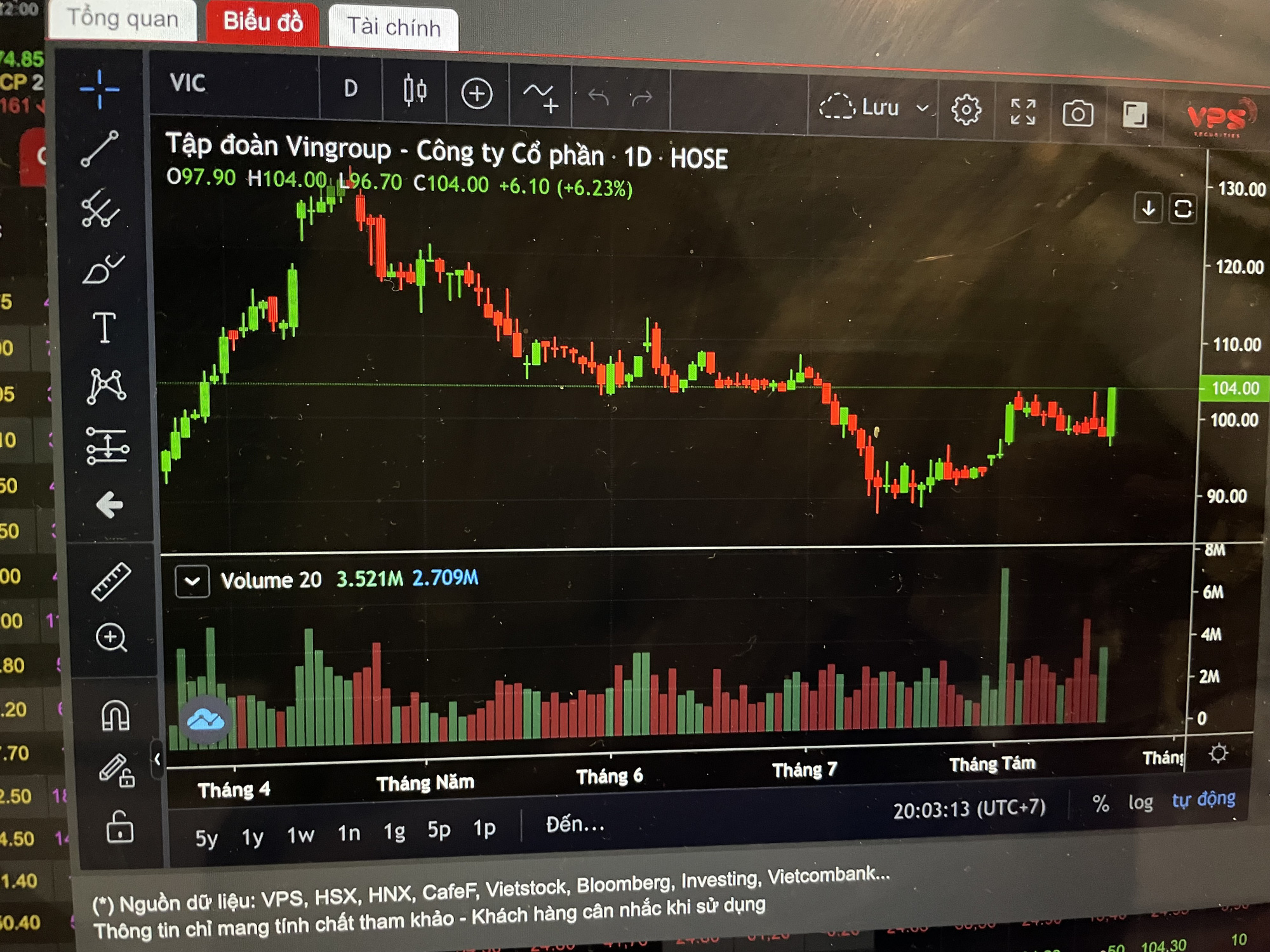Select the ruler measure tool
Screen dimensions: 1270x952
[111, 581]
